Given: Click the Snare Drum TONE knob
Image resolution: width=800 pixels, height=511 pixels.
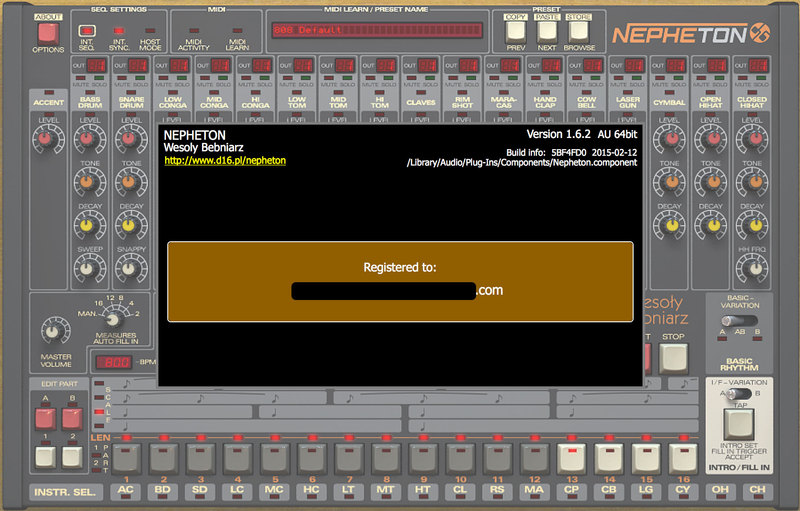Looking at the screenshot, I should [x=131, y=182].
